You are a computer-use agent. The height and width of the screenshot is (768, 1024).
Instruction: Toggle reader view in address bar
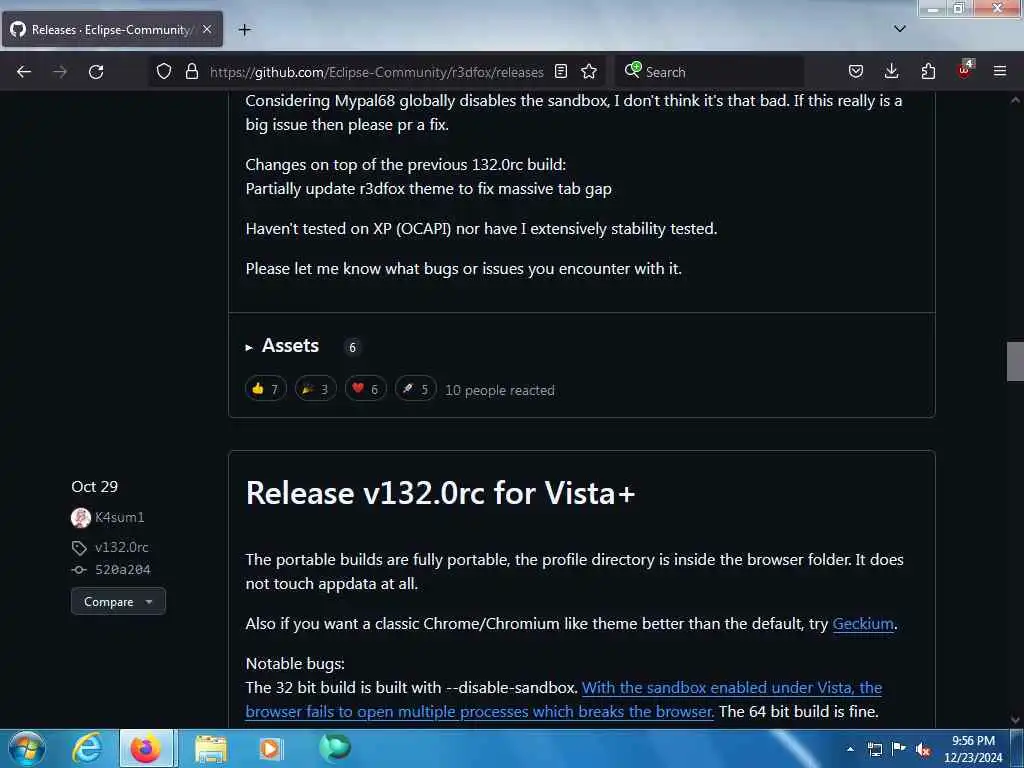561,72
